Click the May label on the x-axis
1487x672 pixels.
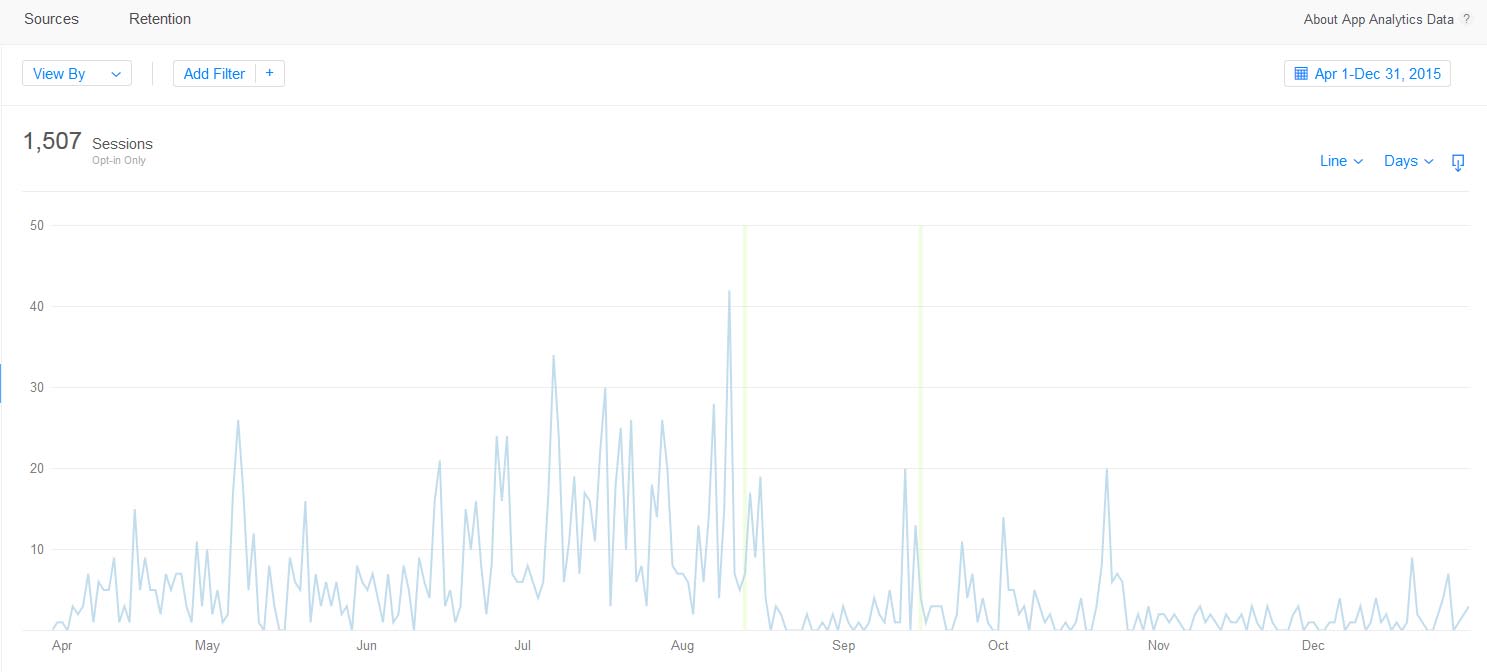[207, 646]
